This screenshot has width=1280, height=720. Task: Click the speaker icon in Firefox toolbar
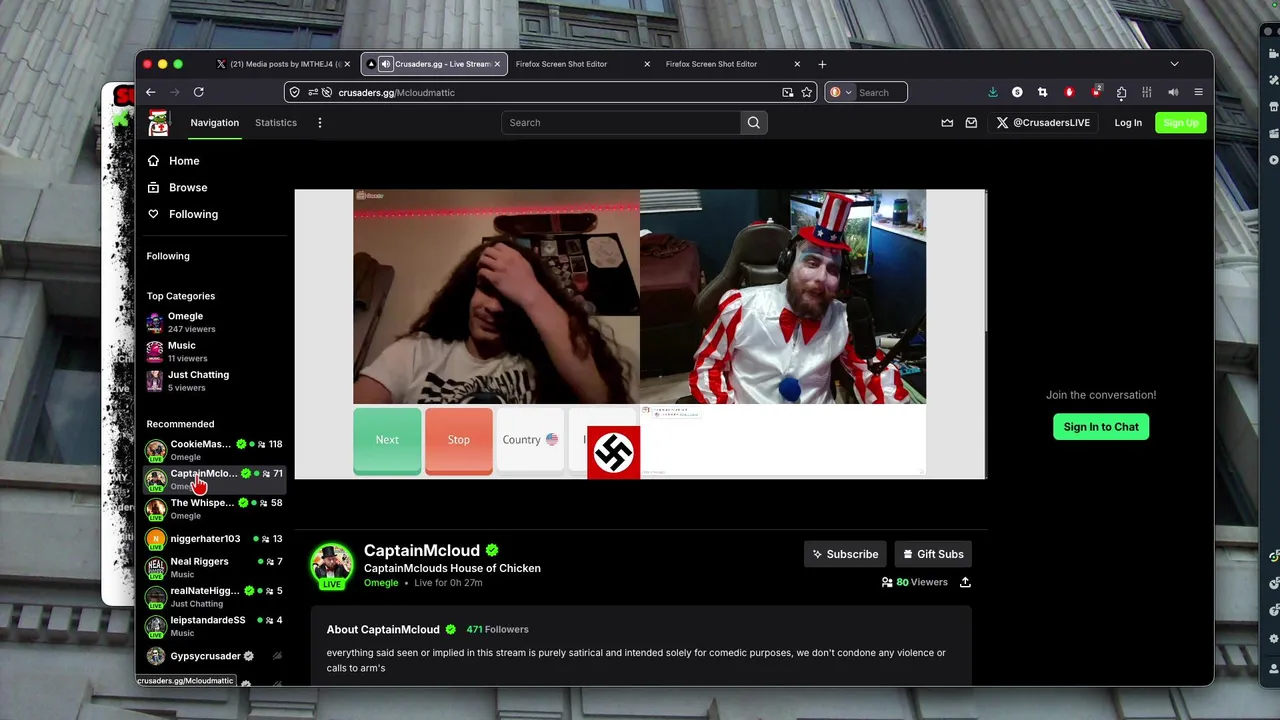click(x=1173, y=92)
